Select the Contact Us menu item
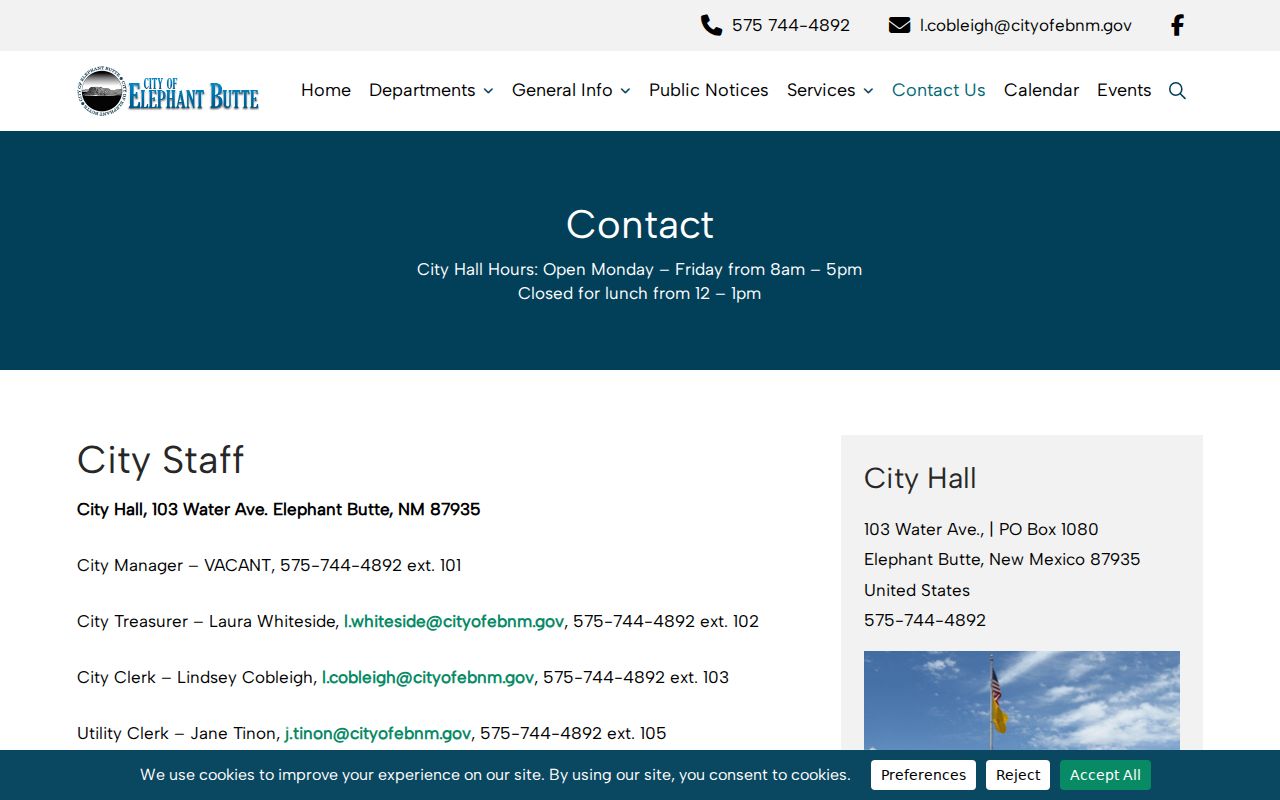 click(939, 90)
